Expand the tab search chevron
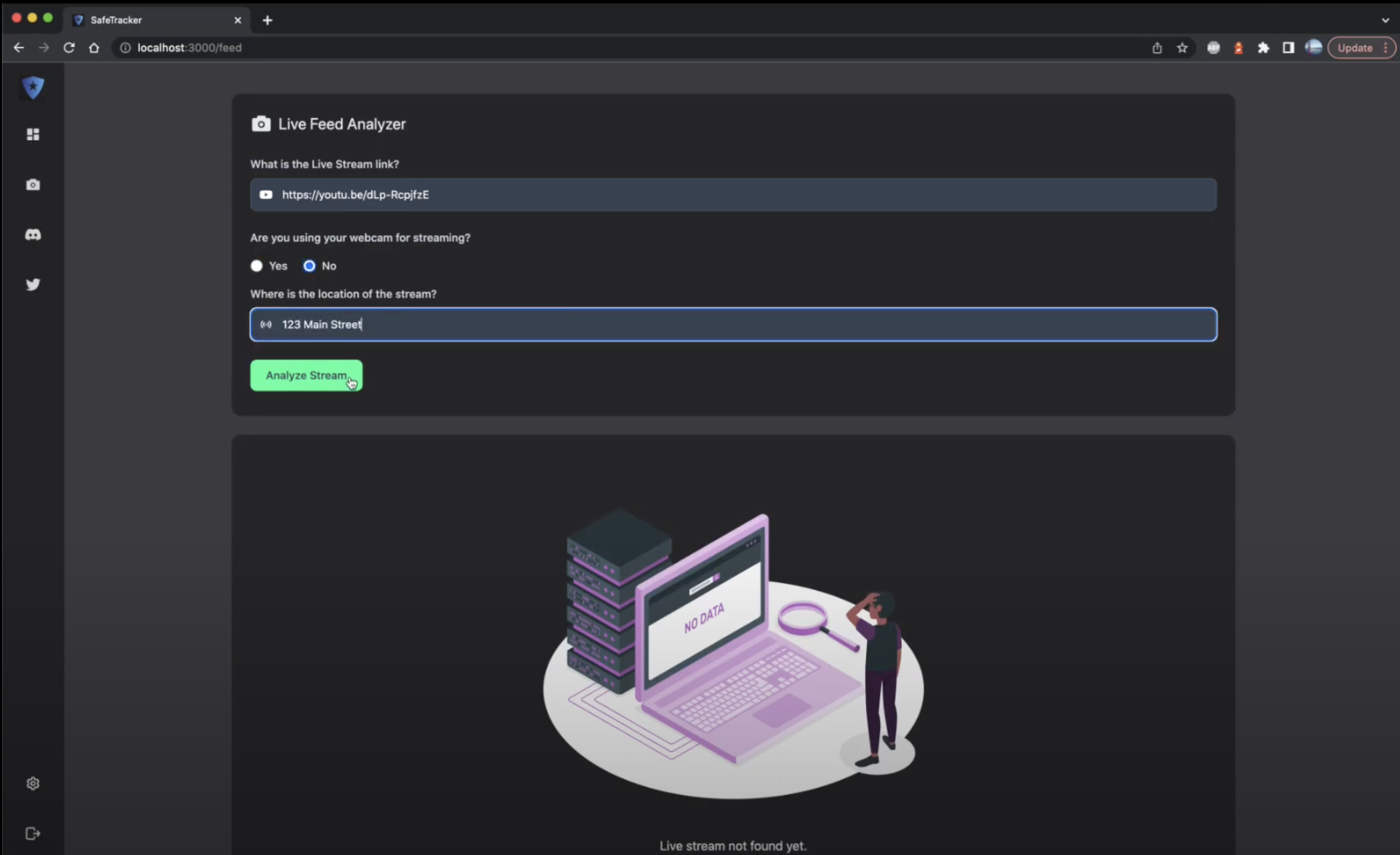The height and width of the screenshot is (855, 1400). coord(1384,20)
